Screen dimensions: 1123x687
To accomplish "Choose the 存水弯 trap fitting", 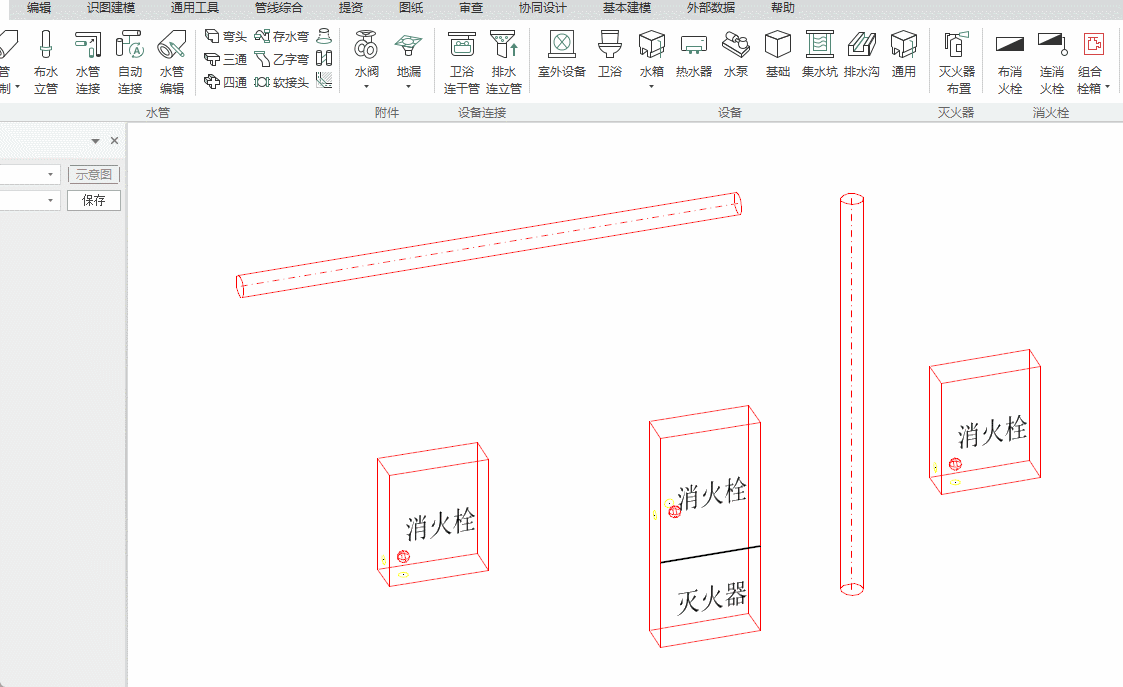I will tap(281, 37).
